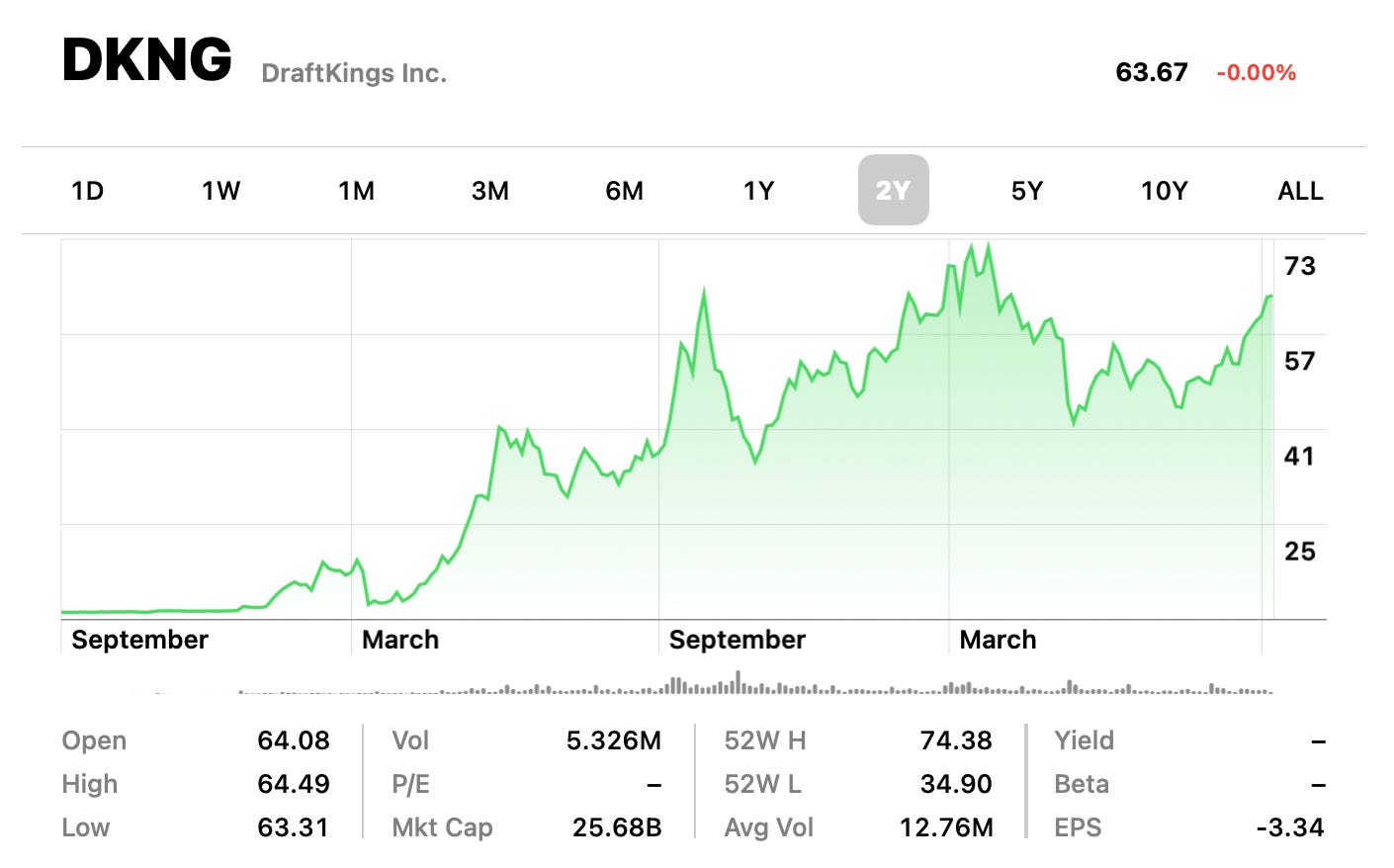Click the Open value 64.08
Screen dimensions: 1394x868
coord(294,740)
